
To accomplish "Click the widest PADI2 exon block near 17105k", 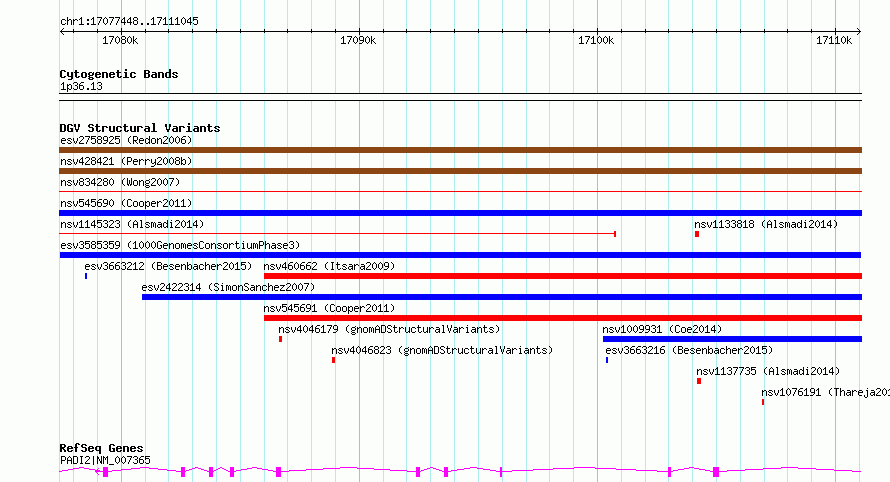I will click(x=716, y=472).
